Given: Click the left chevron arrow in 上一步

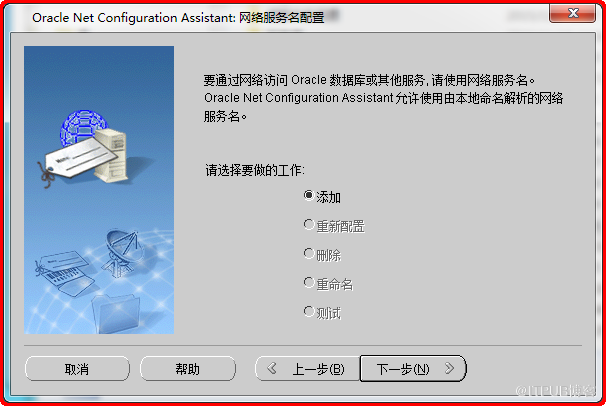Looking at the screenshot, I should point(272,369).
